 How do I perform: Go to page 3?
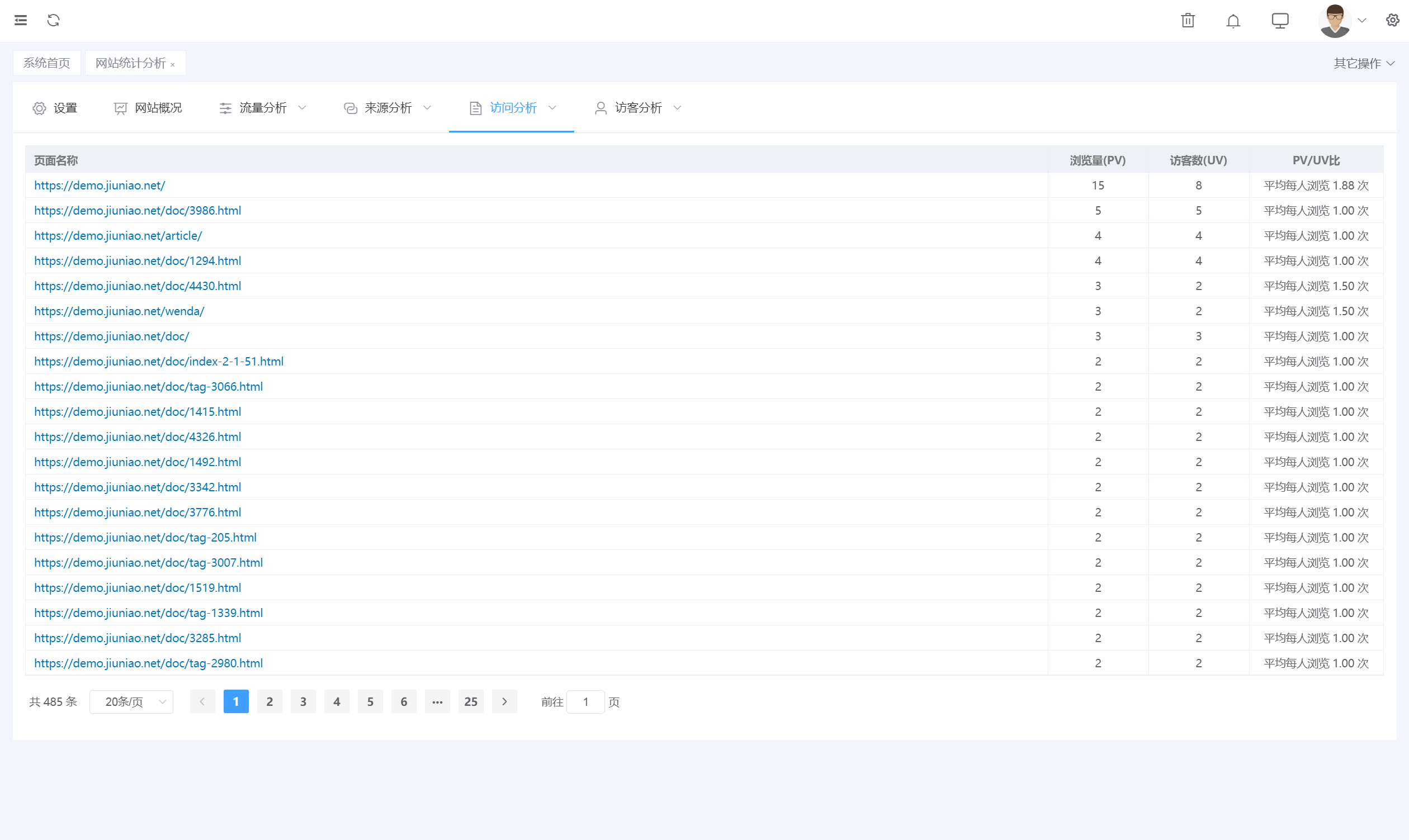pos(303,702)
